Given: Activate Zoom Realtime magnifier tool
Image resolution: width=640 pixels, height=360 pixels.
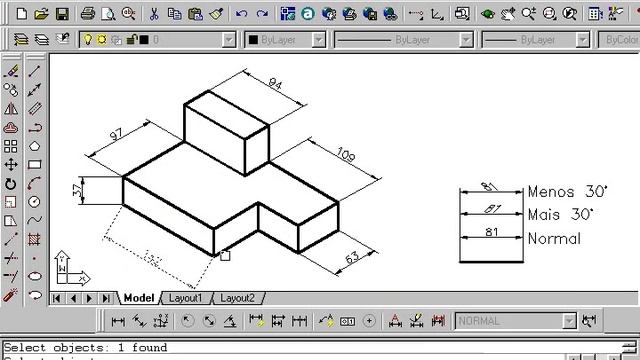Looking at the screenshot, I should tap(529, 14).
